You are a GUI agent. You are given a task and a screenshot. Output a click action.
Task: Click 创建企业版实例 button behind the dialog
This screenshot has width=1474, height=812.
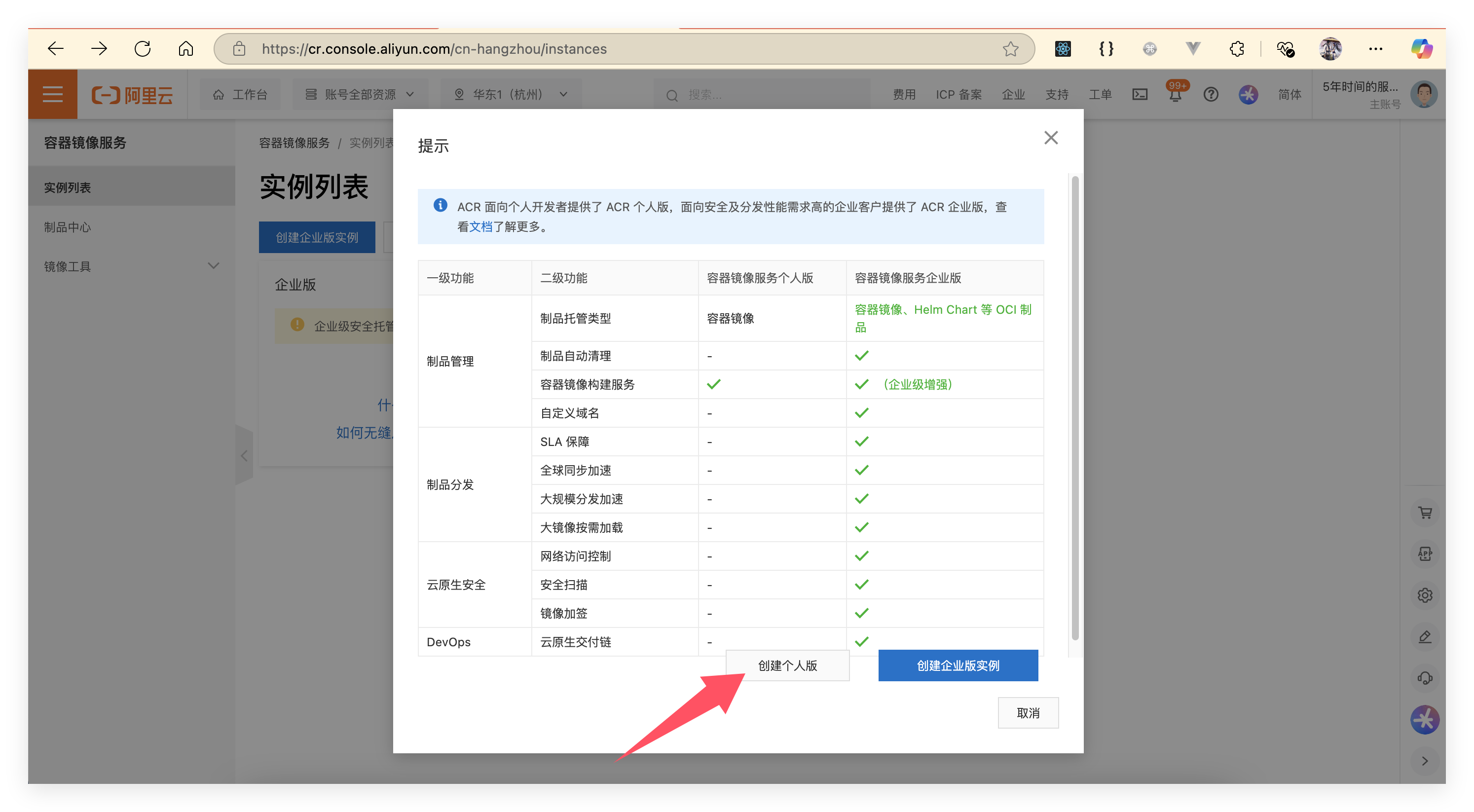click(x=317, y=237)
